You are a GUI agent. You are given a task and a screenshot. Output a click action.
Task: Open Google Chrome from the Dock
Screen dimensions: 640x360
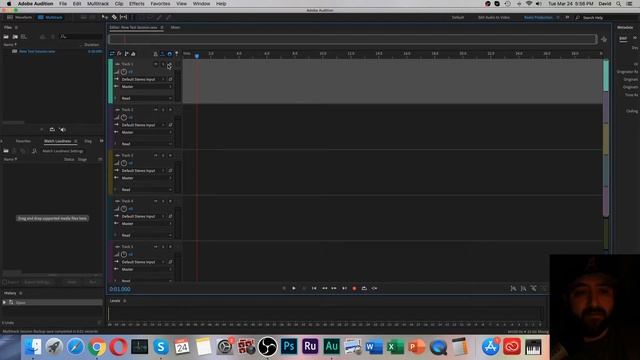click(97, 347)
